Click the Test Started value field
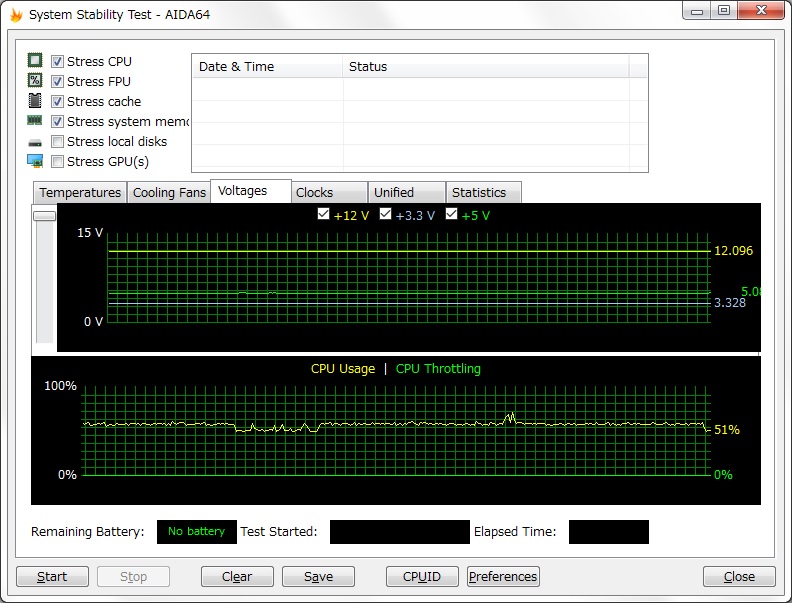The image size is (792, 603). coord(400,532)
